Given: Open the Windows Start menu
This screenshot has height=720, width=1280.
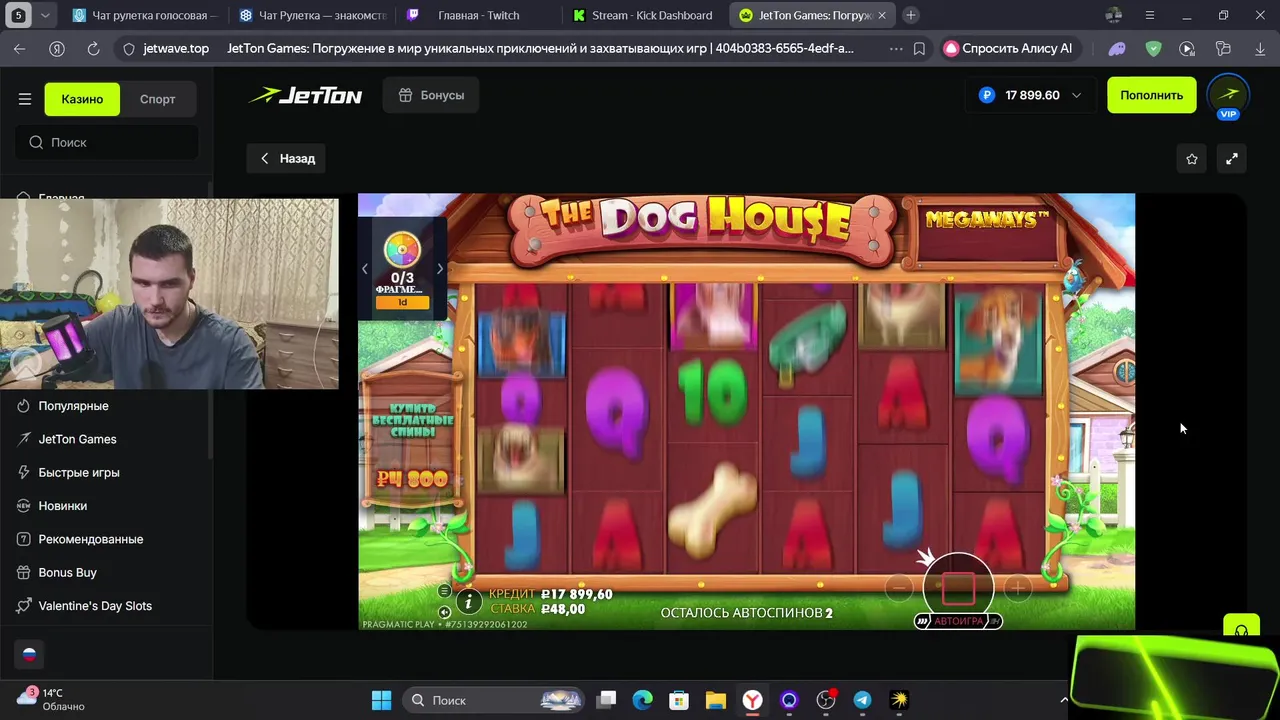Looking at the screenshot, I should (x=381, y=700).
